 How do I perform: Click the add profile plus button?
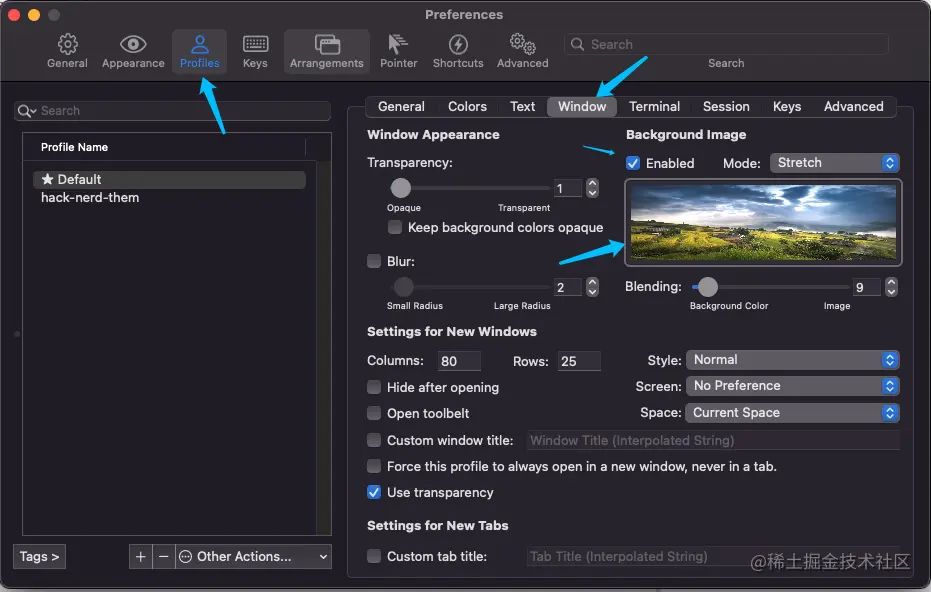coord(141,557)
